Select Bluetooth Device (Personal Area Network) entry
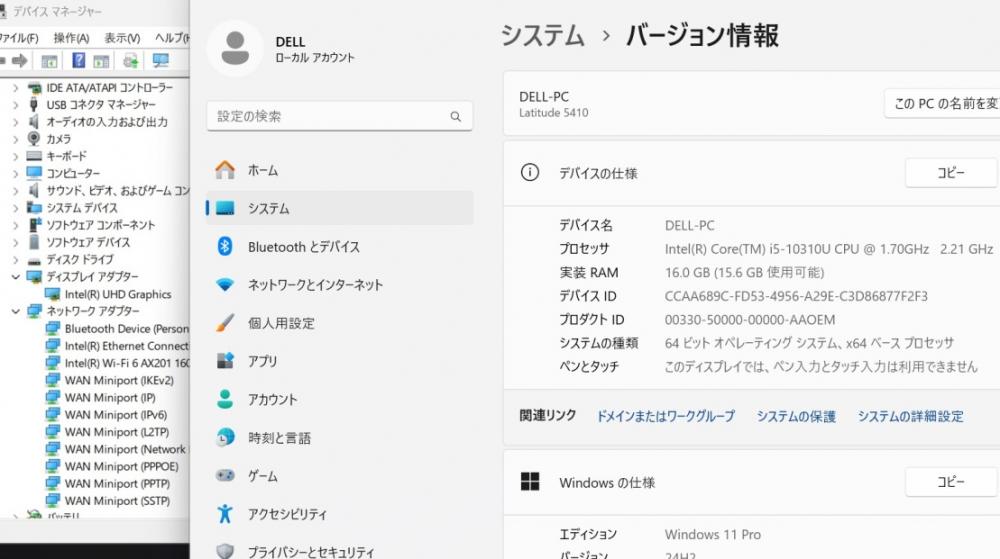 pyautogui.click(x=127, y=328)
